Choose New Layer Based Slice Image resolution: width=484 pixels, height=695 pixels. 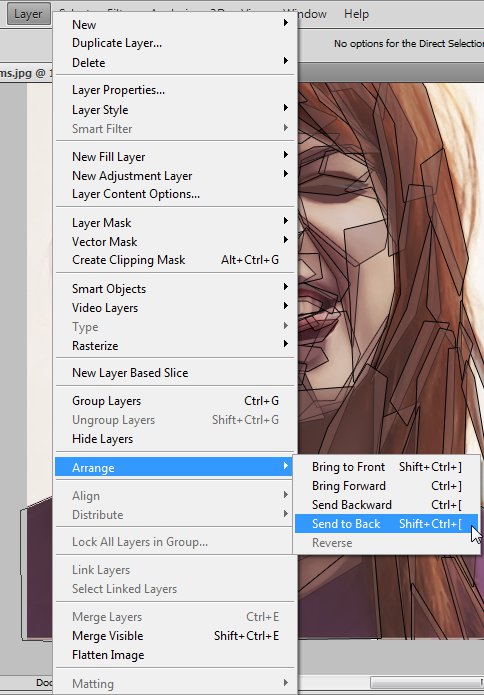(175, 373)
